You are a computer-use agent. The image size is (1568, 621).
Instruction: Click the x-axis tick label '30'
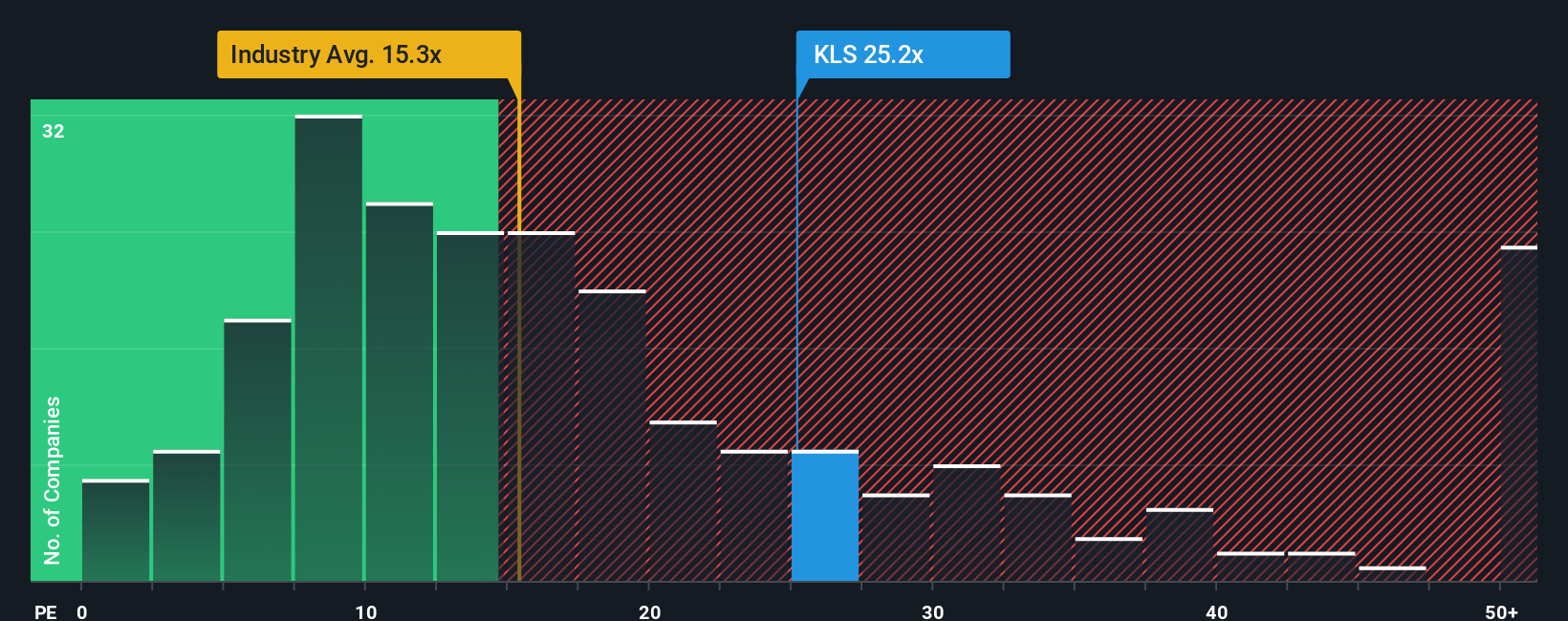pyautogui.click(x=932, y=611)
